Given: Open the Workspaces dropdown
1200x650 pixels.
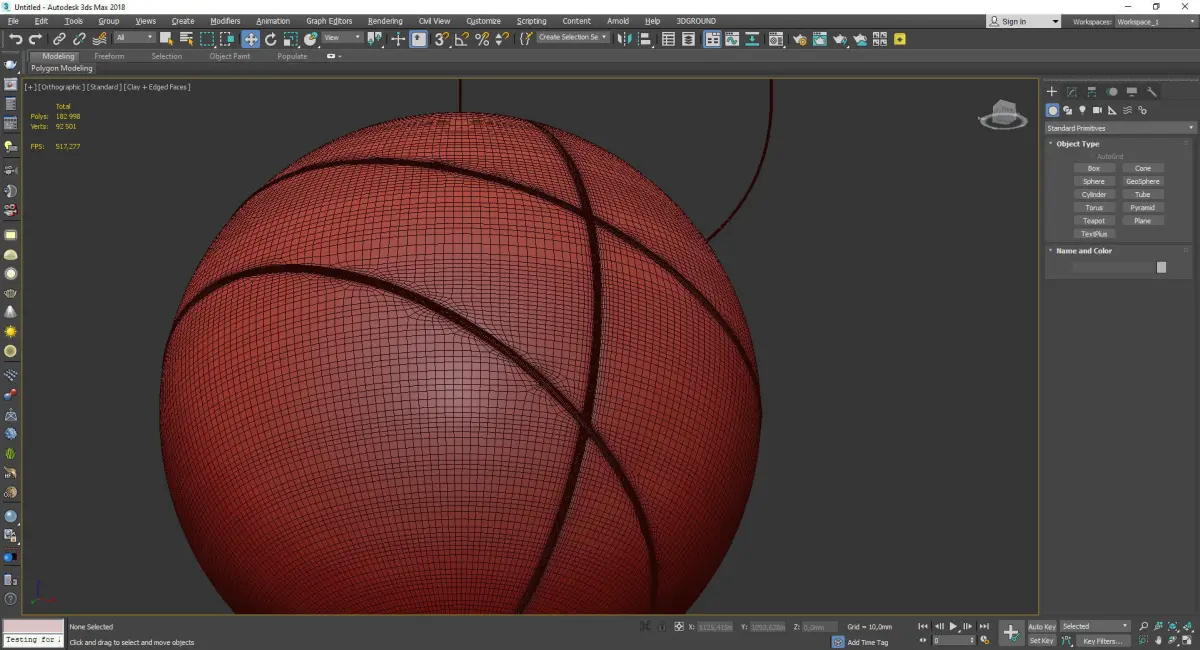Looking at the screenshot, I should (x=1154, y=21).
